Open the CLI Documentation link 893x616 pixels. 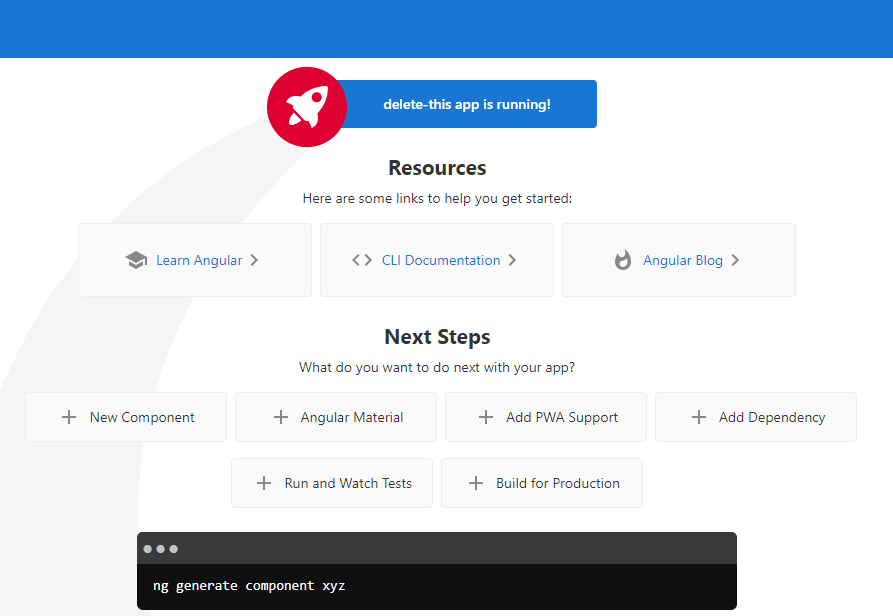[x=441, y=260]
